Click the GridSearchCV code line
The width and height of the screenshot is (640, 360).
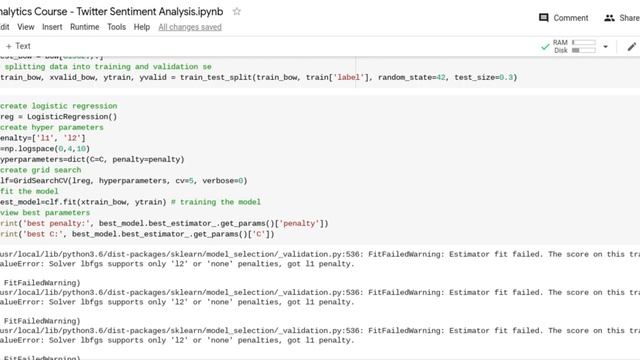pos(124,180)
